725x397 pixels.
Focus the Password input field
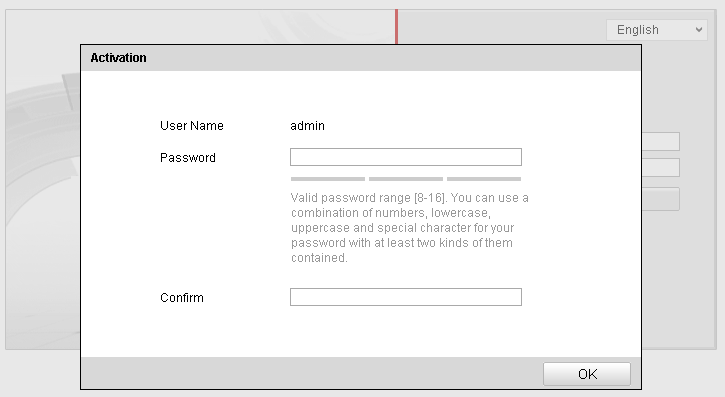coord(406,157)
